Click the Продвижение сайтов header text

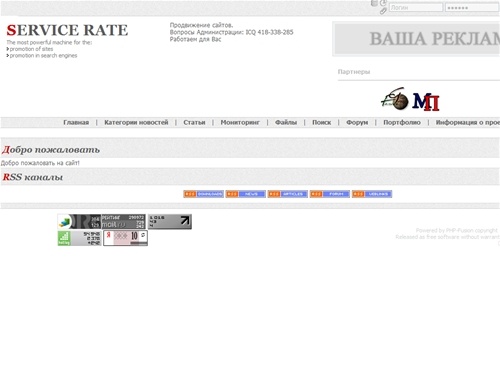click(201, 25)
